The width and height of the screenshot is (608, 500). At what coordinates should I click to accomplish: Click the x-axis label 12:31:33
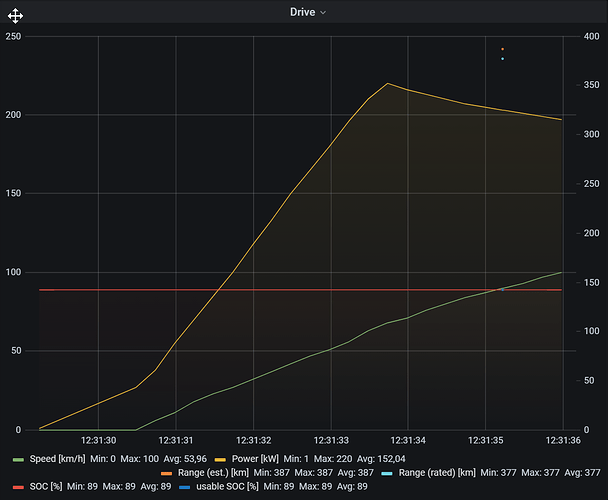tap(331, 441)
